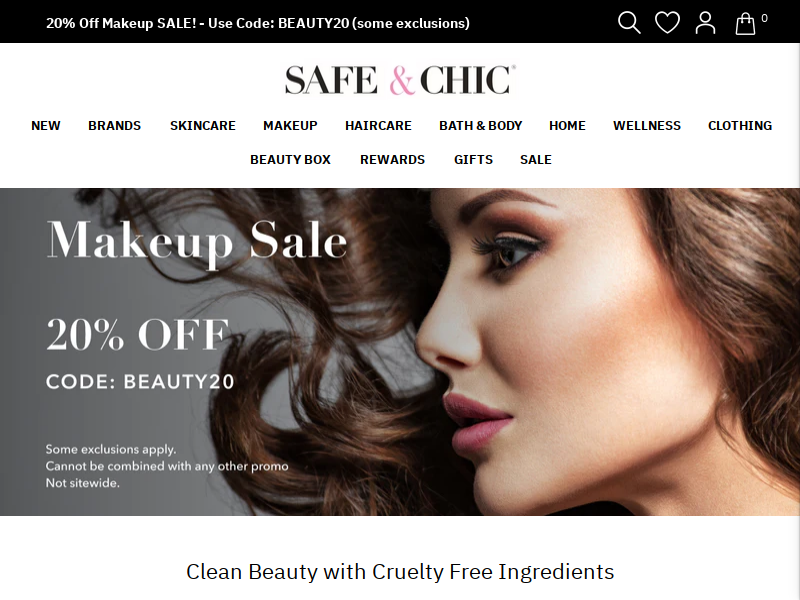The image size is (800, 600).
Task: Click the Makeup Sale hero banner
Action: click(x=400, y=352)
